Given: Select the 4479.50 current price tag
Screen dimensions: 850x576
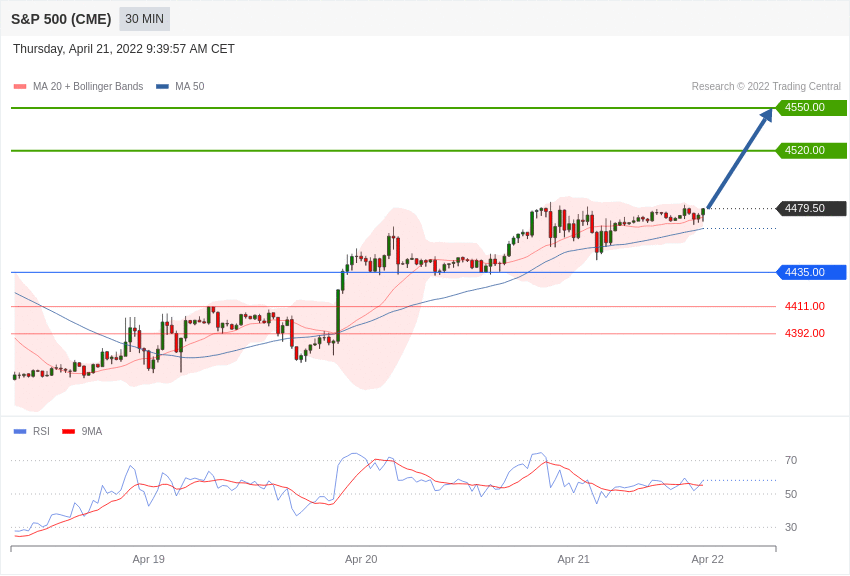Looking at the screenshot, I should point(812,208).
